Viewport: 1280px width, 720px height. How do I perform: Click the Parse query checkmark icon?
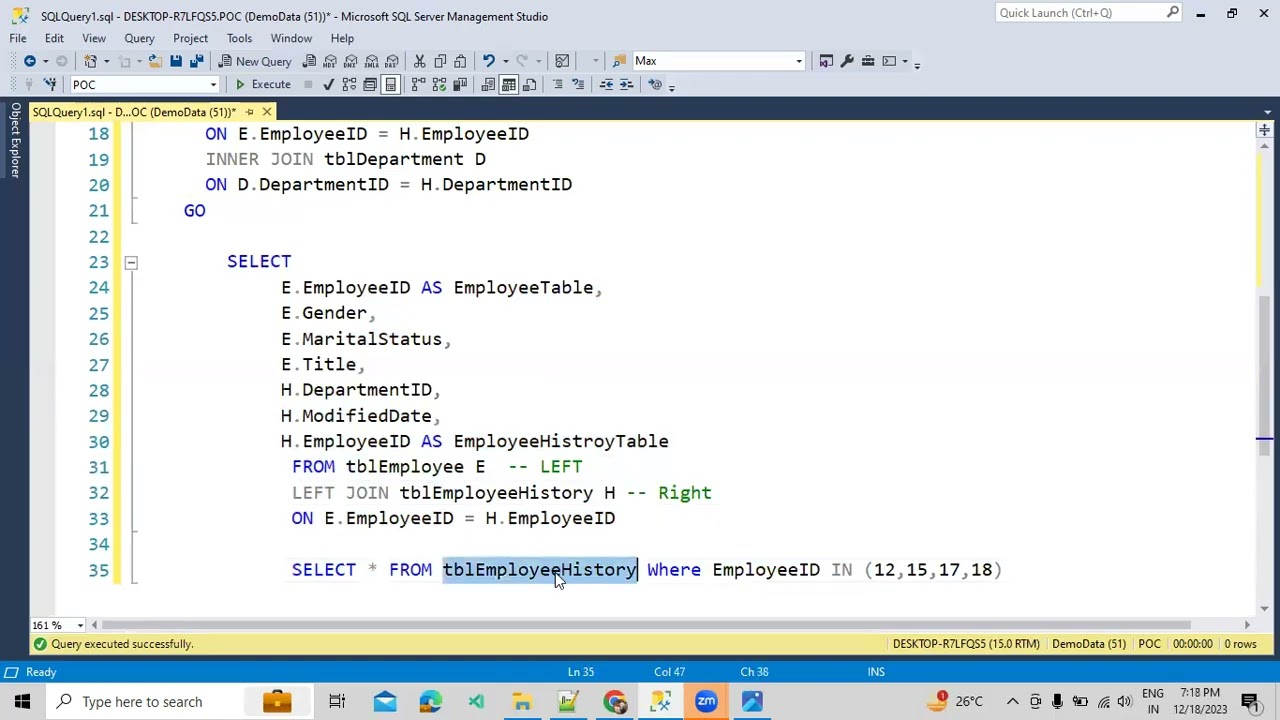[x=328, y=85]
